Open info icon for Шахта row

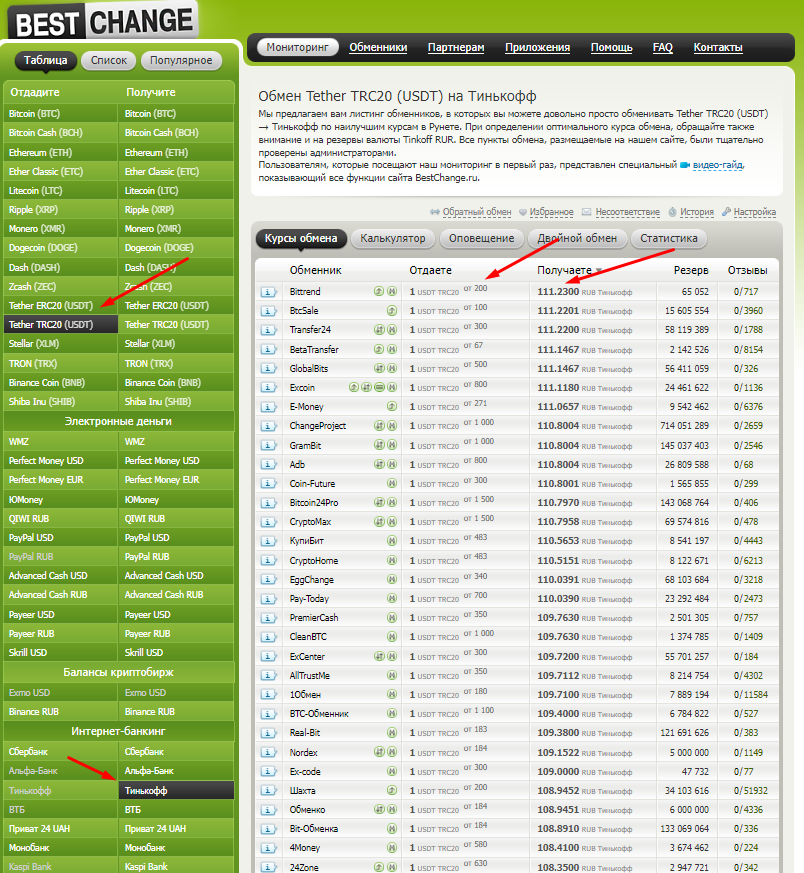click(268, 791)
